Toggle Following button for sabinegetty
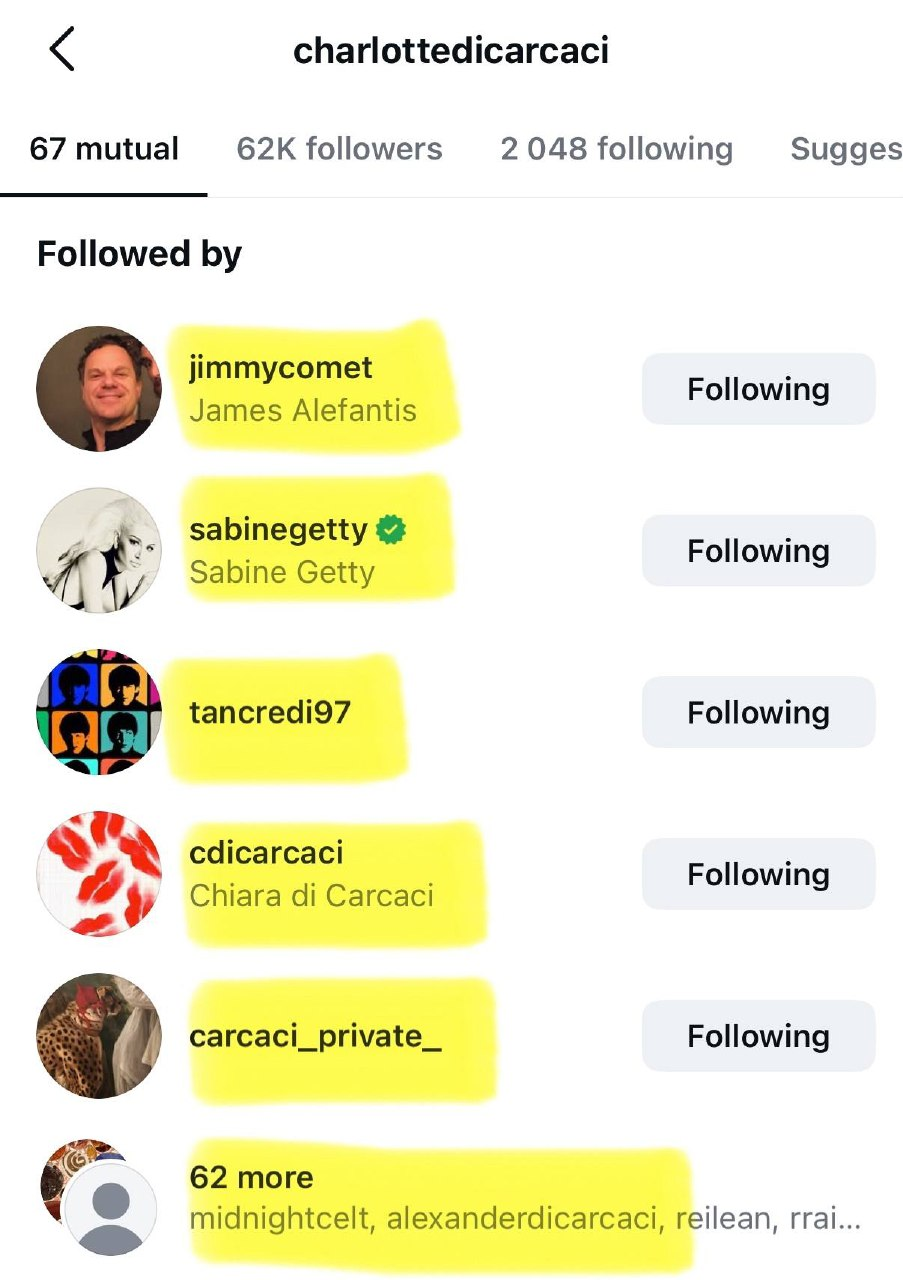This screenshot has width=903, height=1280. pyautogui.click(x=758, y=551)
